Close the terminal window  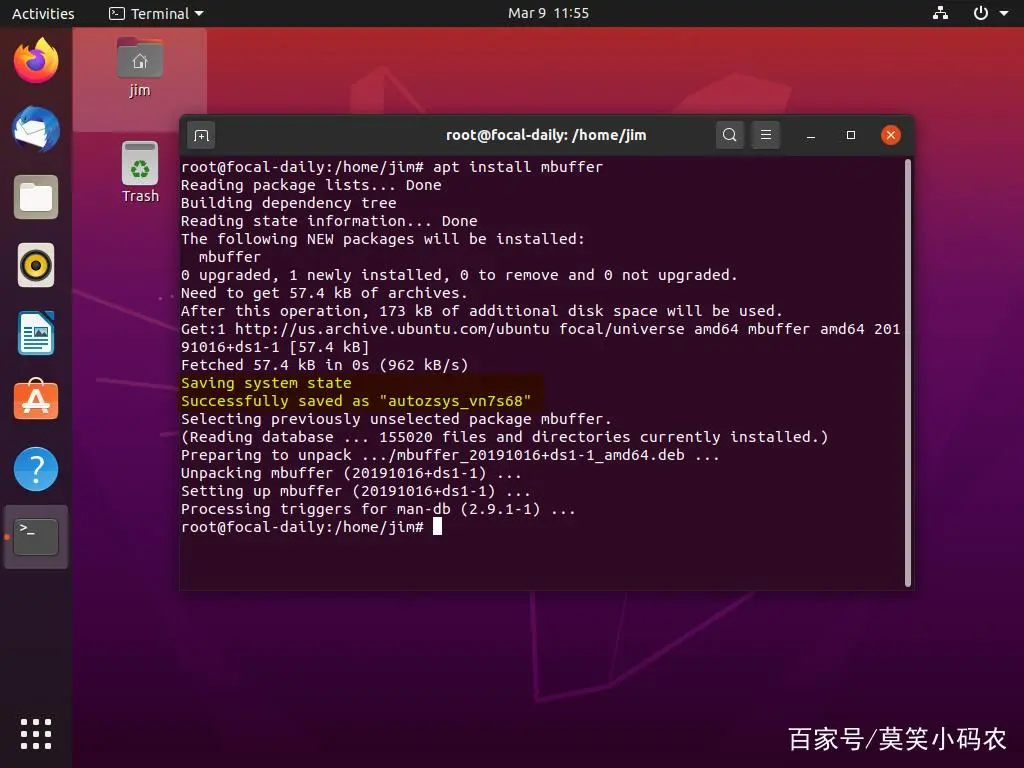click(x=891, y=135)
